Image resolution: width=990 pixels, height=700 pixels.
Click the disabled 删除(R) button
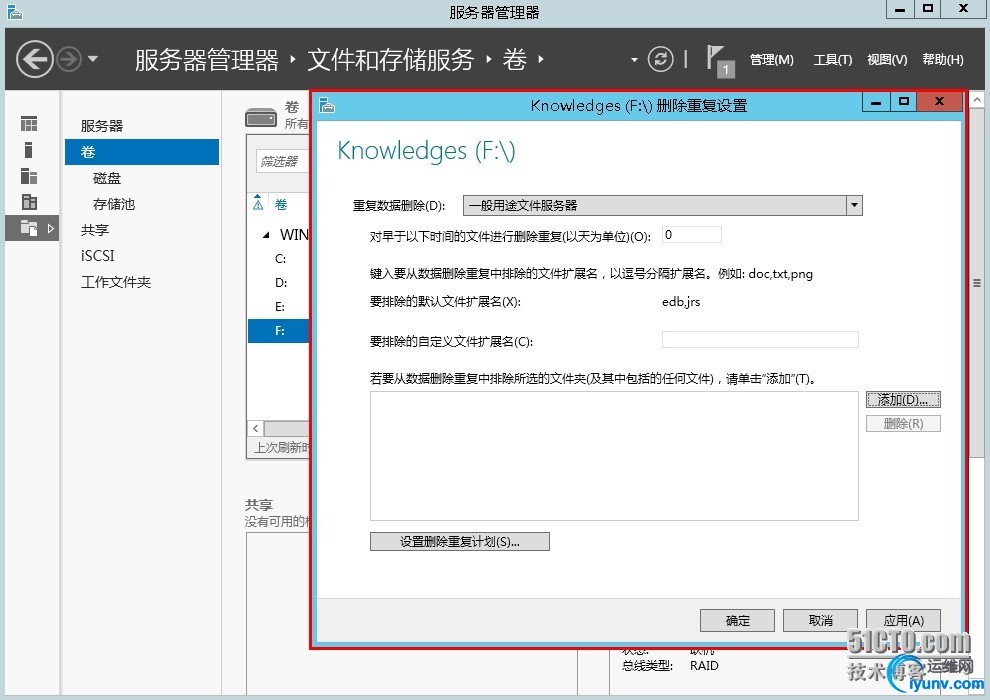point(903,424)
